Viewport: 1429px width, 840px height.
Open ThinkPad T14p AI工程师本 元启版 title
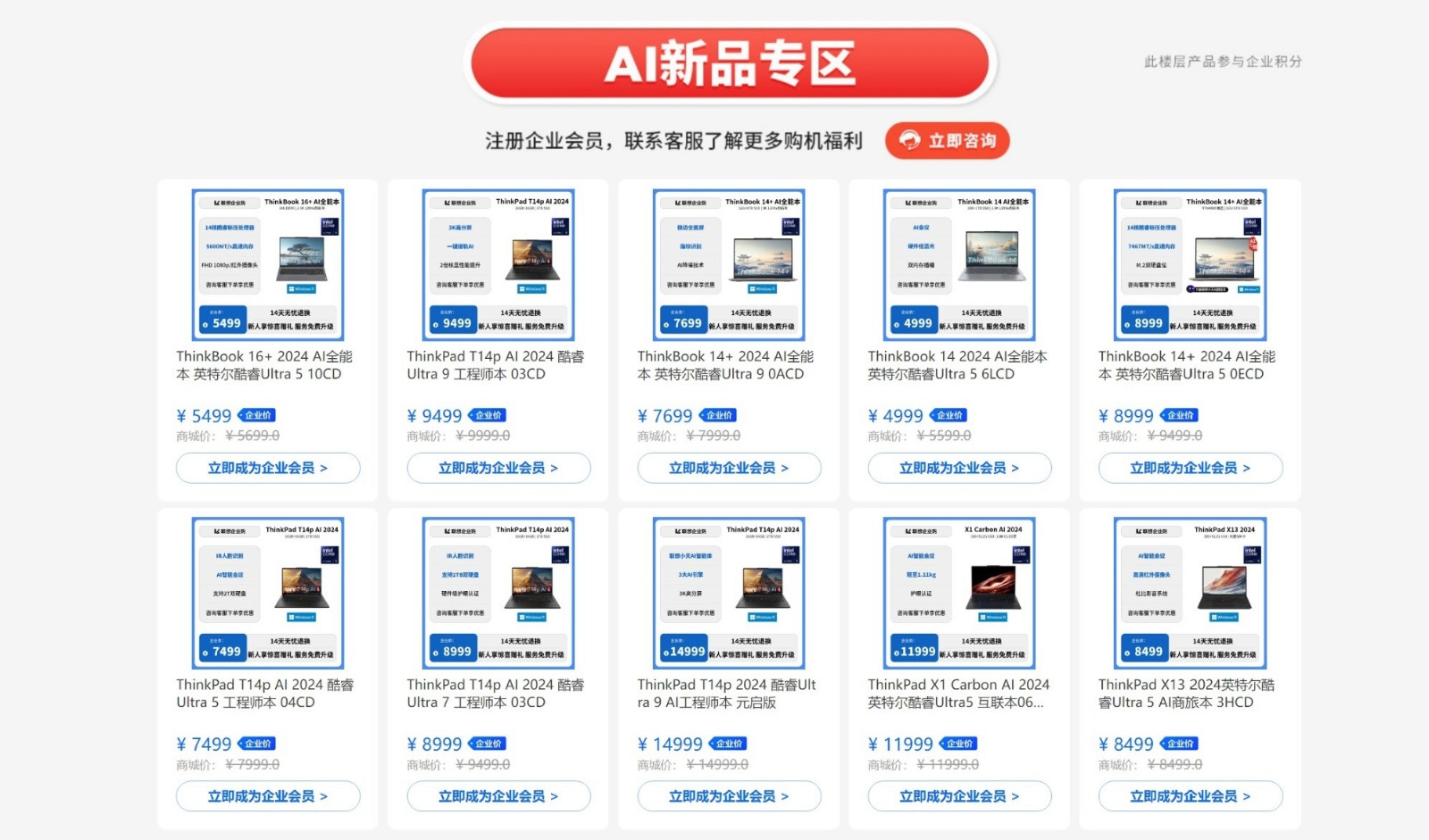[727, 694]
